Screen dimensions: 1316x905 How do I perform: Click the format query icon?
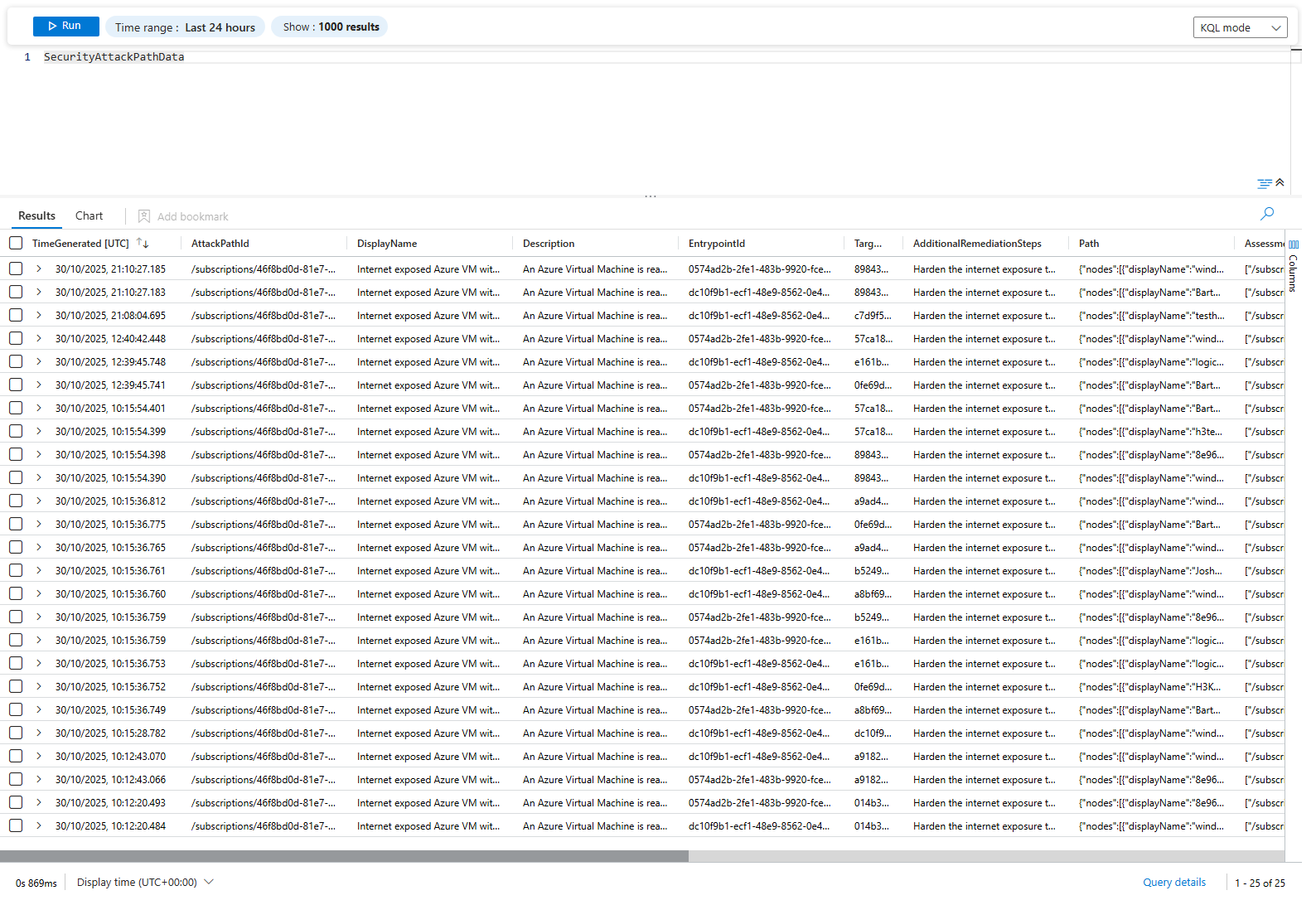(1264, 184)
